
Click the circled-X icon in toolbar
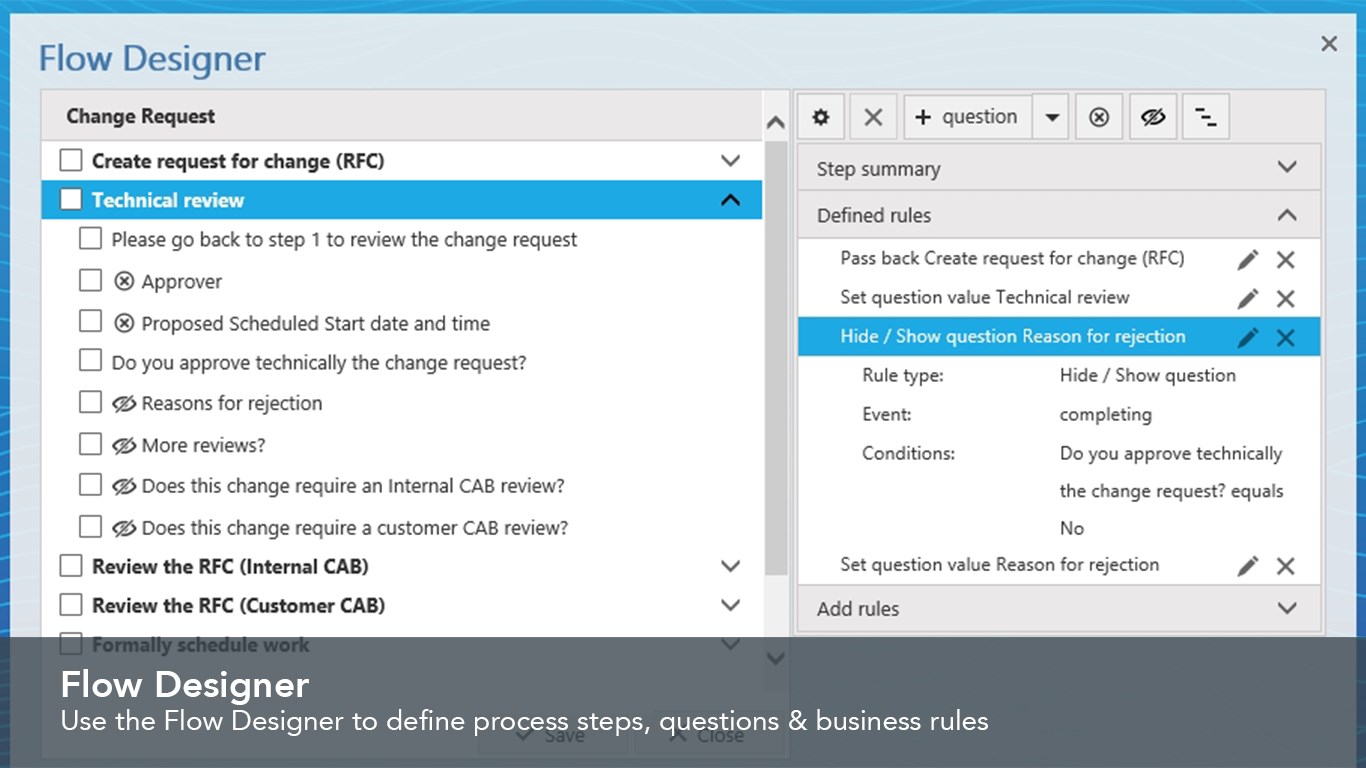point(1099,117)
